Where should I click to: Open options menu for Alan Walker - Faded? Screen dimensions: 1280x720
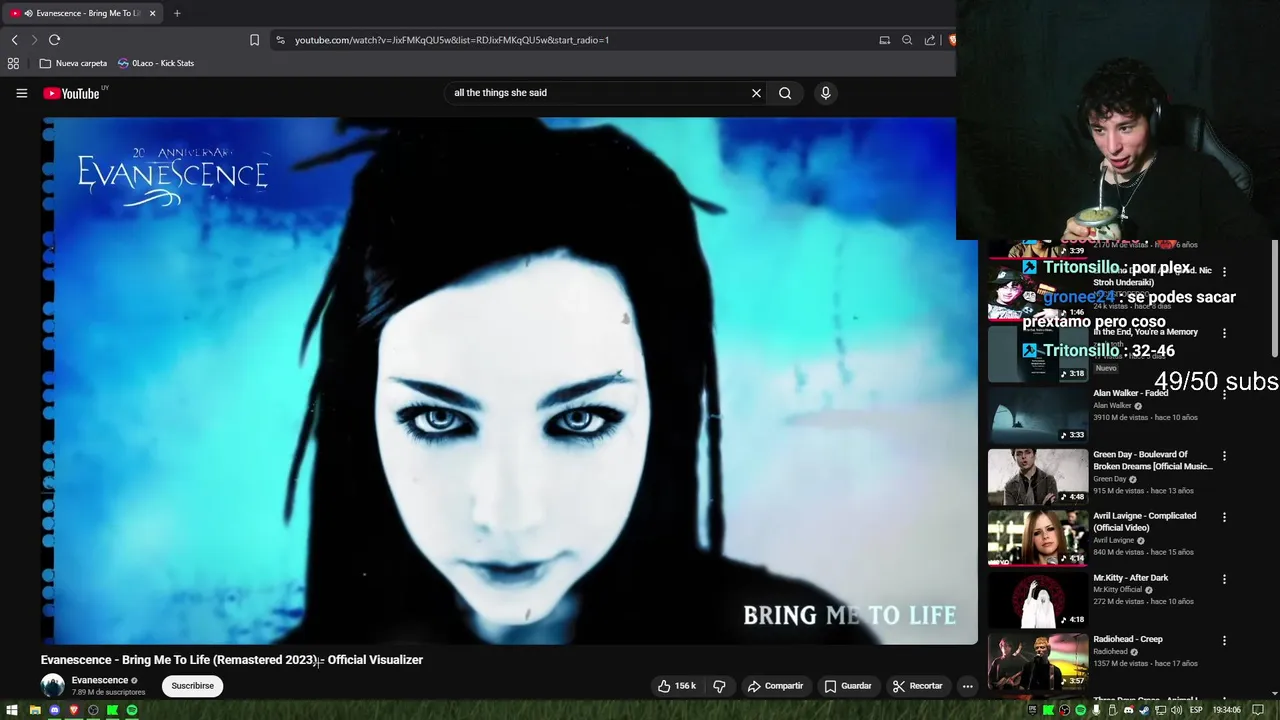tap(1224, 394)
